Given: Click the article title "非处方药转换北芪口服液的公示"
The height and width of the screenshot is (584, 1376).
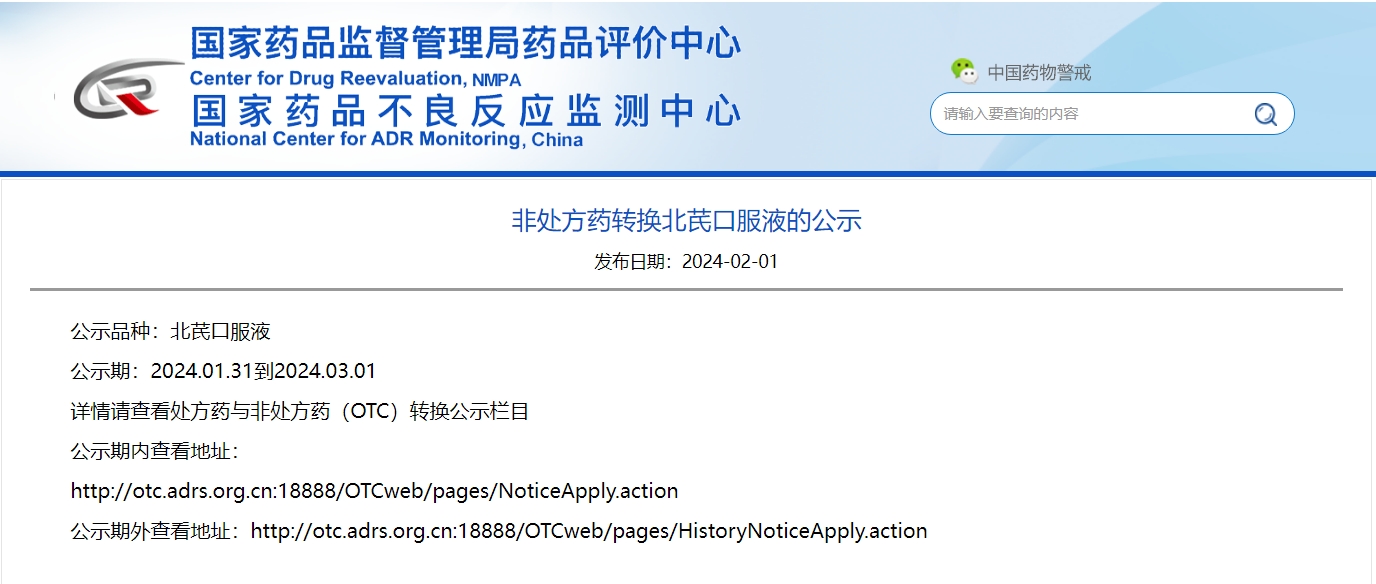Looking at the screenshot, I should coord(686,221).
